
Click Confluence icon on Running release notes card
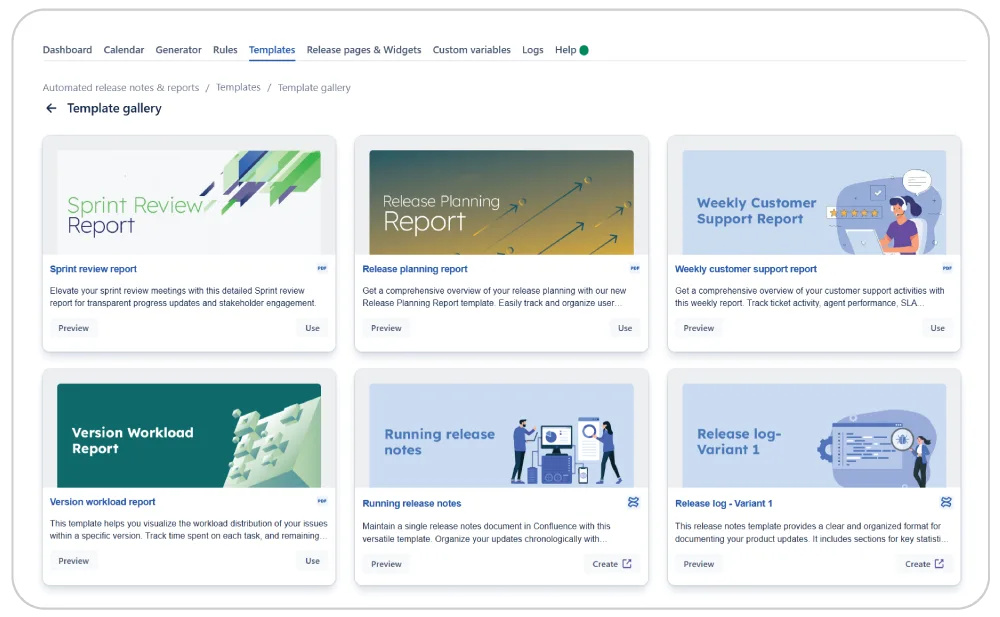point(633,503)
